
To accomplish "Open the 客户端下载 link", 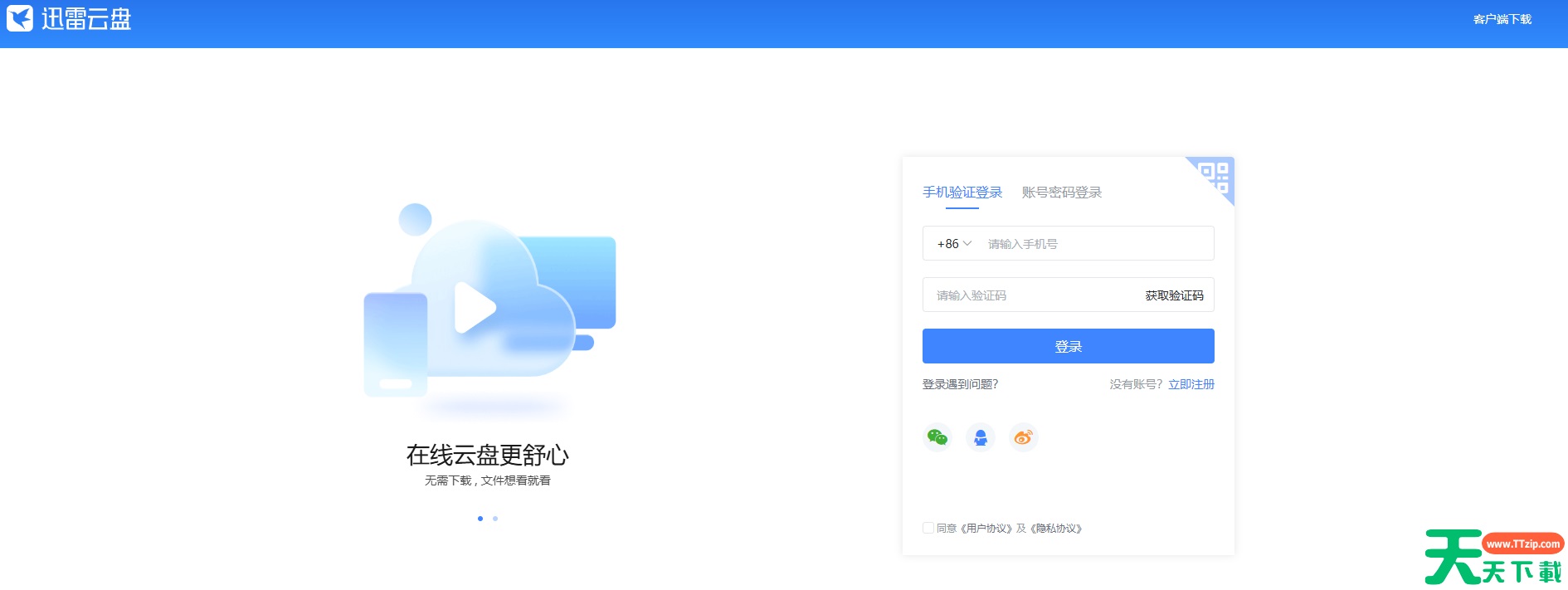I will (x=1502, y=19).
